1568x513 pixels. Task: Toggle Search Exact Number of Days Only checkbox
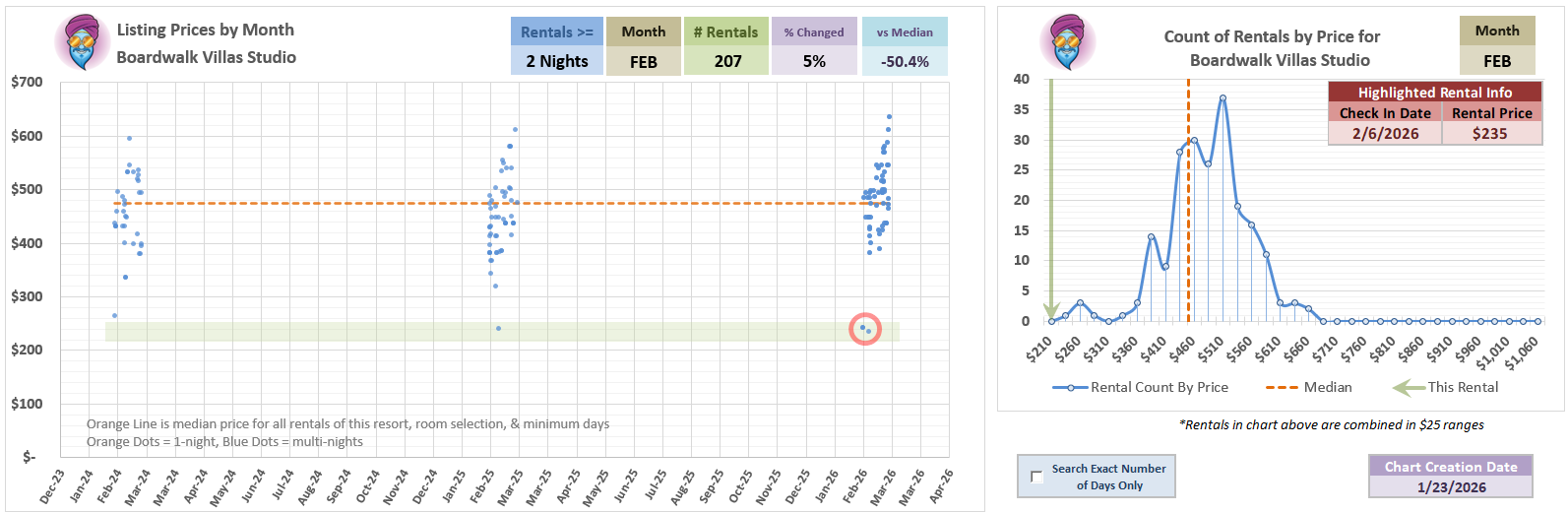coord(1035,478)
